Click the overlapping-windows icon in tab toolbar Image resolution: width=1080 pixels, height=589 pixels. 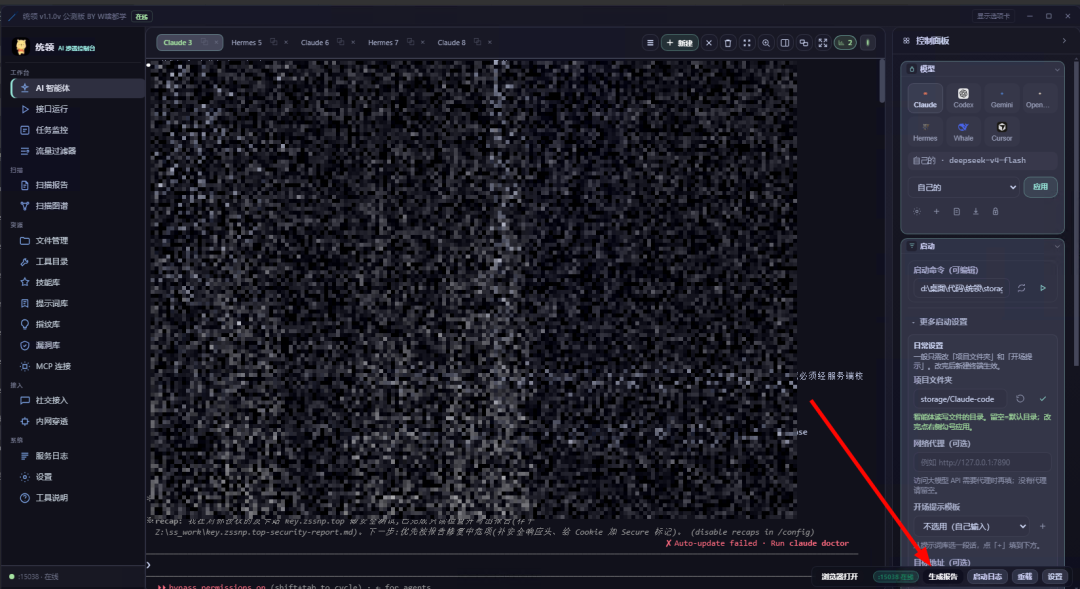pos(803,43)
